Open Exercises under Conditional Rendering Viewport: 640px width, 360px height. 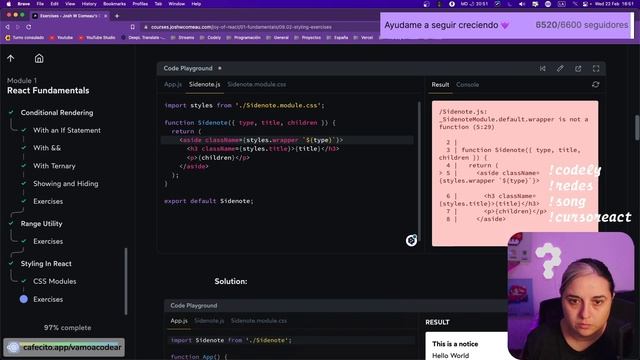(48, 201)
